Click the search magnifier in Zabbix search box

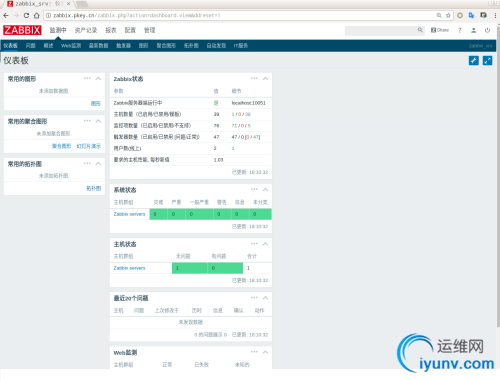pyautogui.click(x=420, y=30)
